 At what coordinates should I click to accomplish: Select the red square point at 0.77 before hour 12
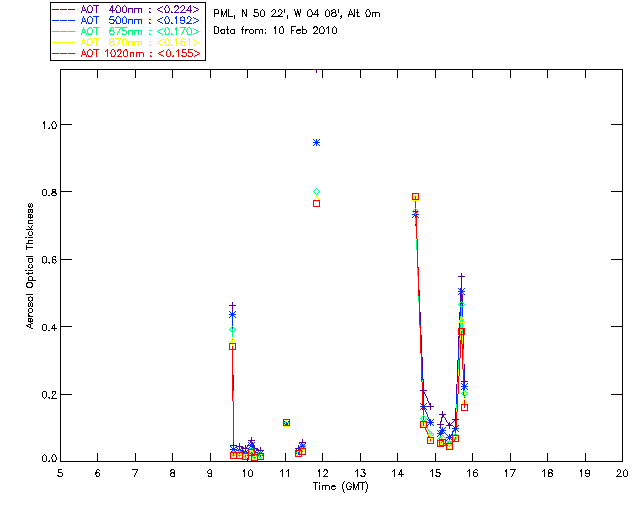316,203
